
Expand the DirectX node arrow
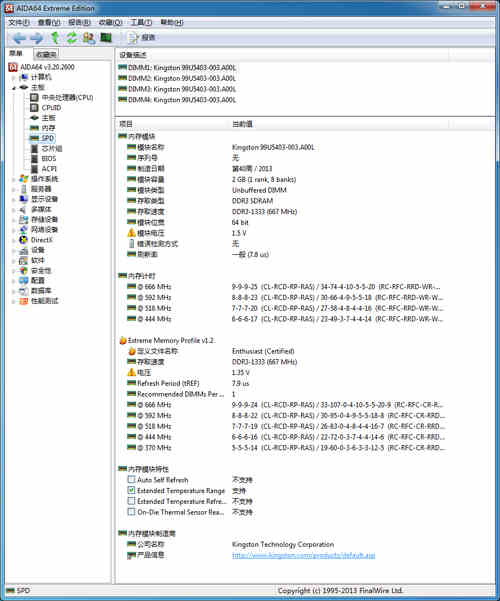click(14, 240)
